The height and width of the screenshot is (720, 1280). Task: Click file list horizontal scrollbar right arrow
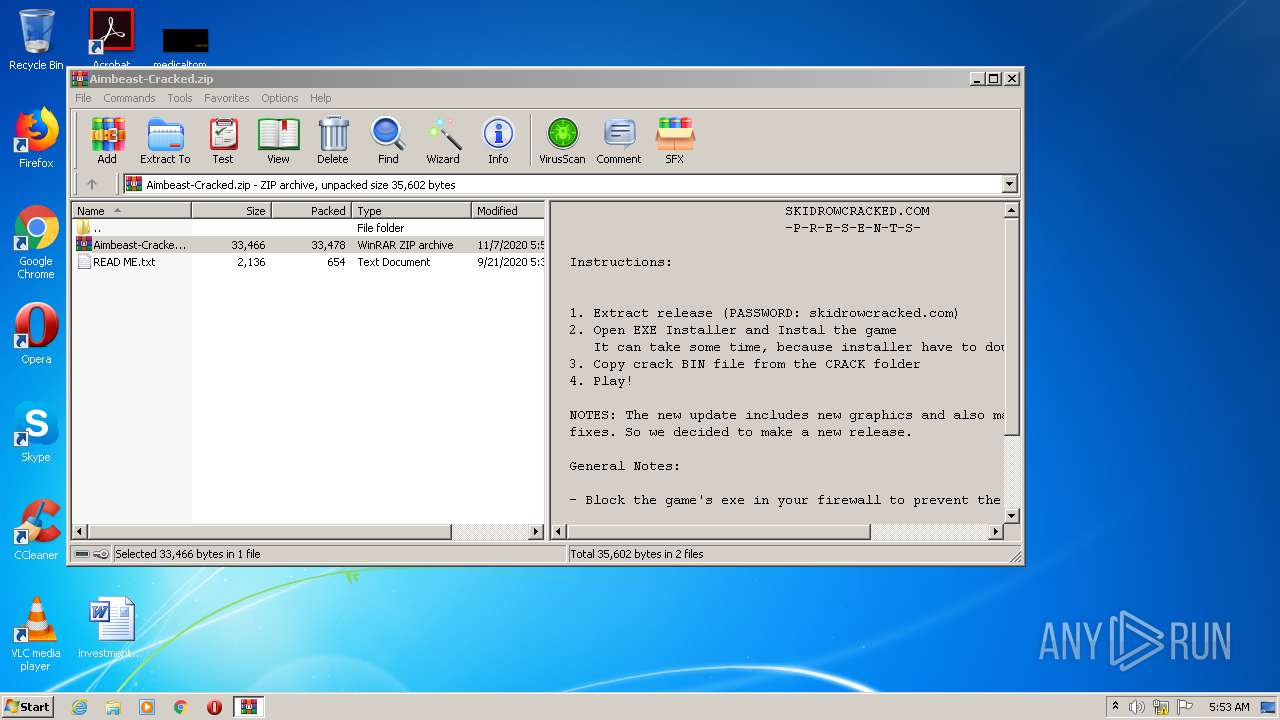pos(536,532)
